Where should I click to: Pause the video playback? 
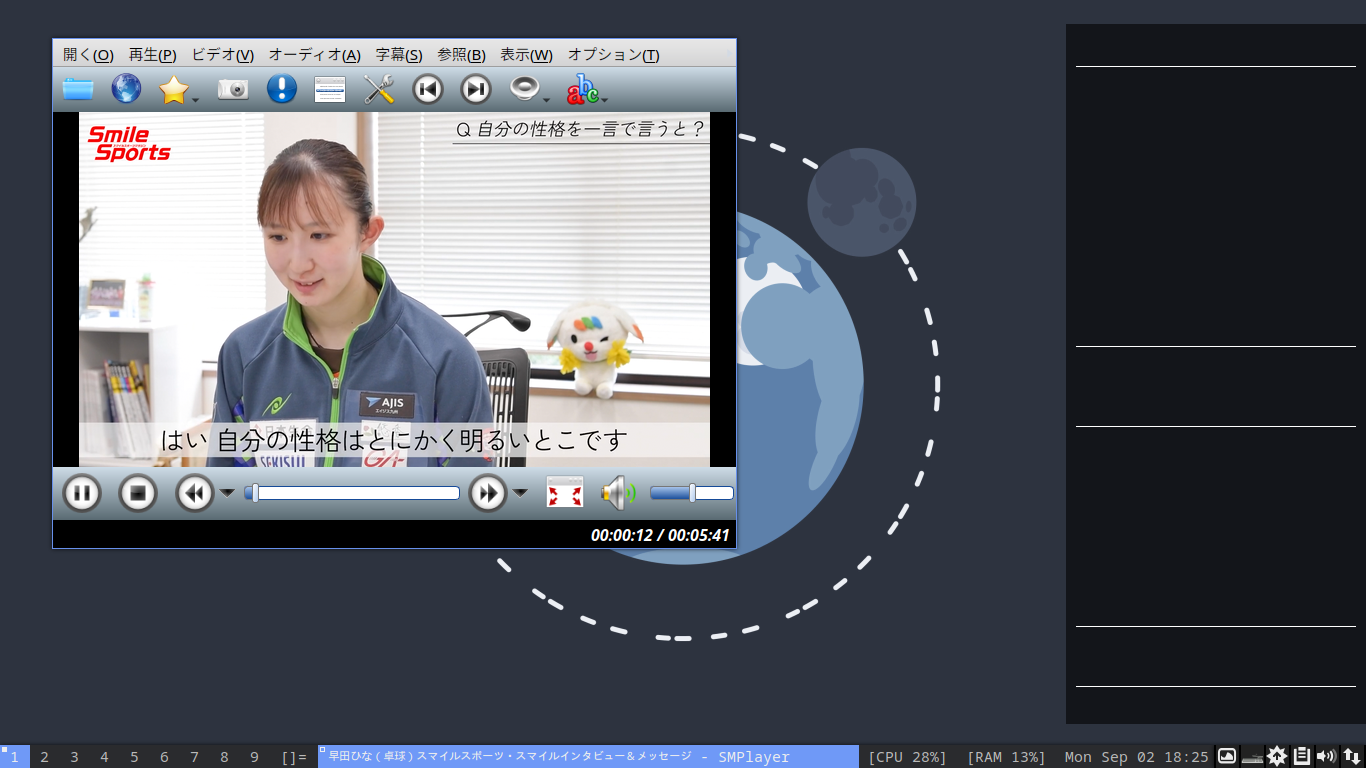pyautogui.click(x=82, y=493)
